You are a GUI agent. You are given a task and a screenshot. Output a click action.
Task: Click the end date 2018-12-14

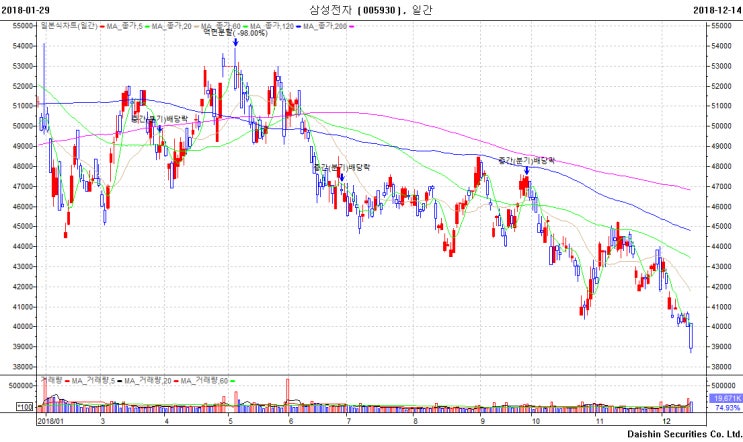[x=717, y=10]
